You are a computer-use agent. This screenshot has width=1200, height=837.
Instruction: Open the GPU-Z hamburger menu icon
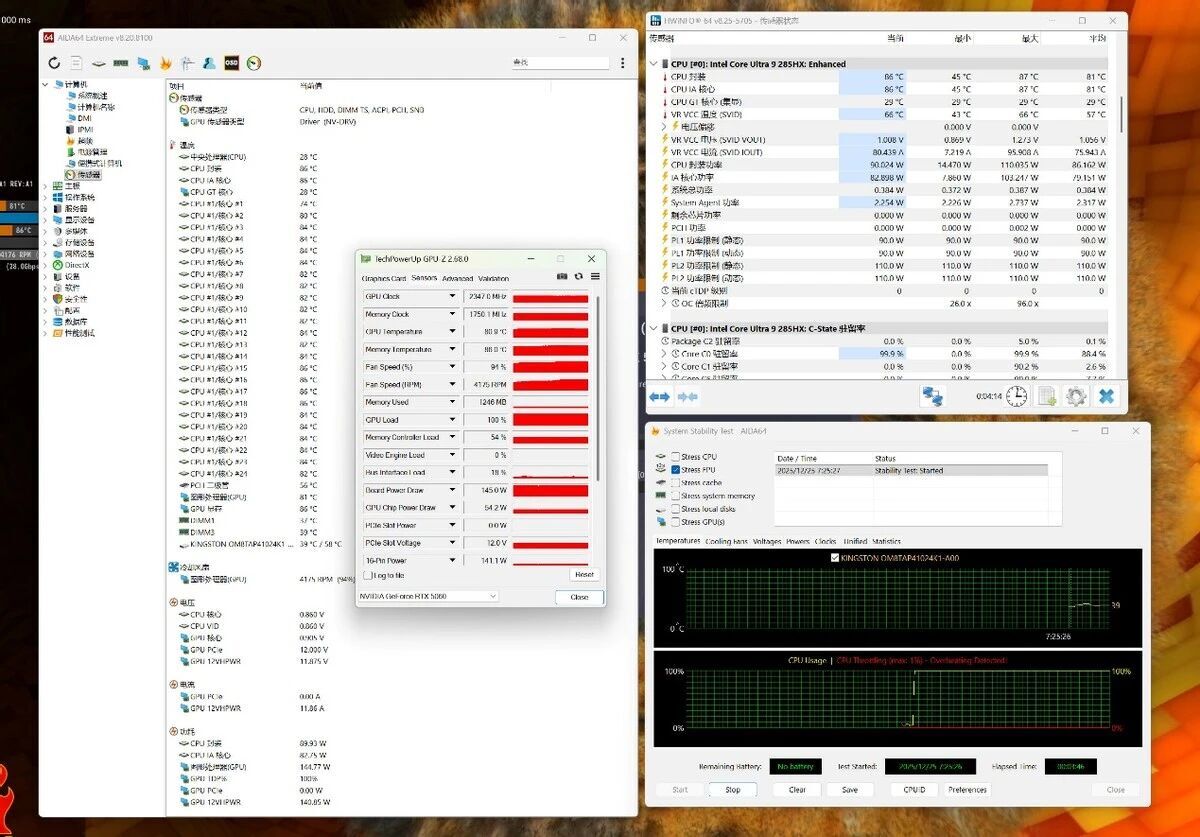point(595,277)
